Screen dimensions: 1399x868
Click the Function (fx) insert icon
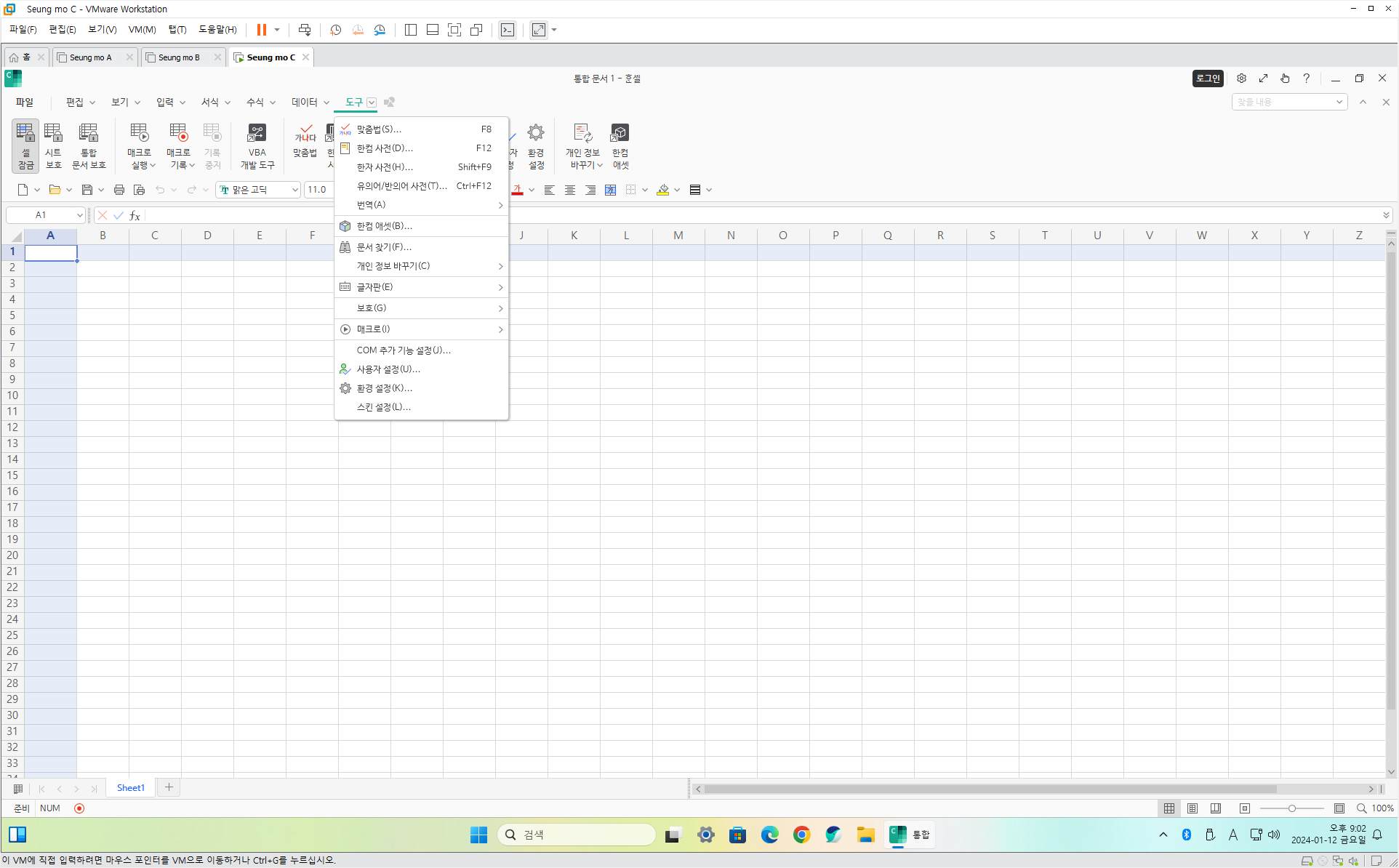(x=135, y=215)
